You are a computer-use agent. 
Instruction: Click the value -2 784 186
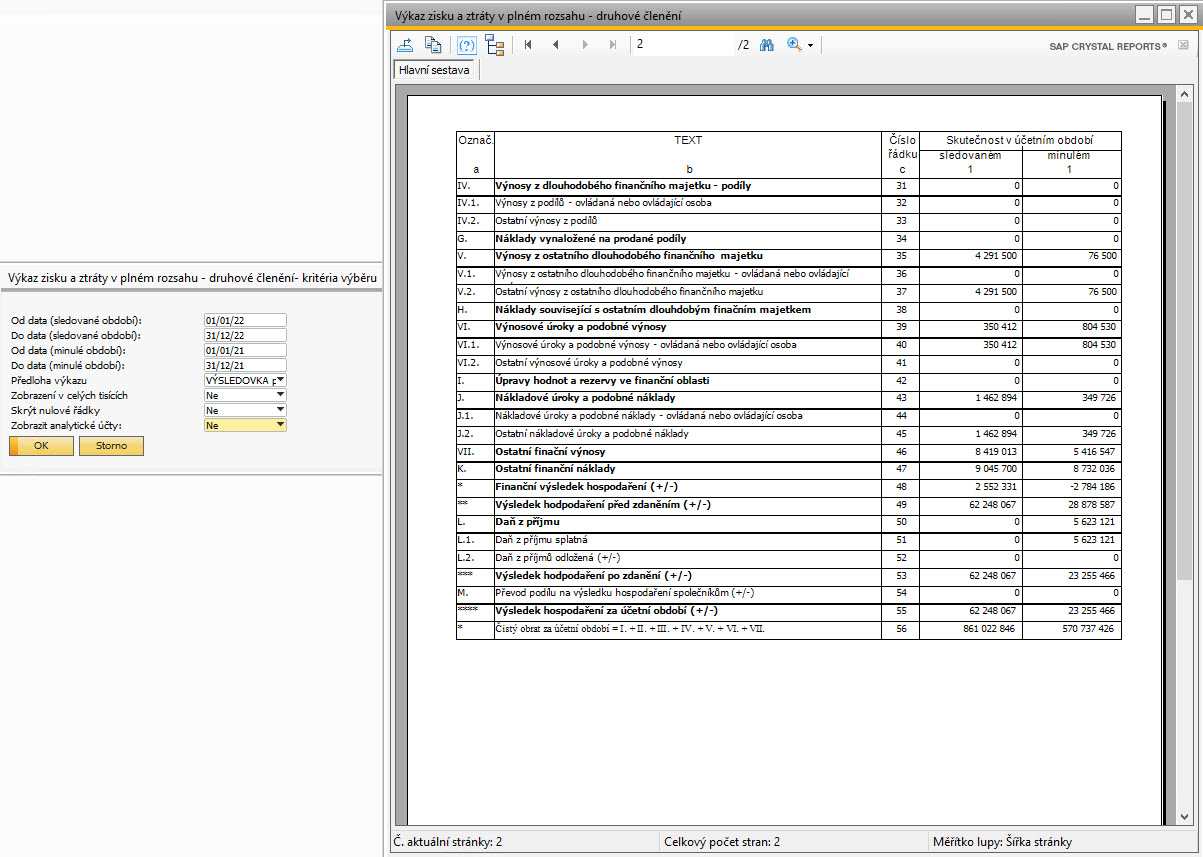pyautogui.click(x=1091, y=486)
